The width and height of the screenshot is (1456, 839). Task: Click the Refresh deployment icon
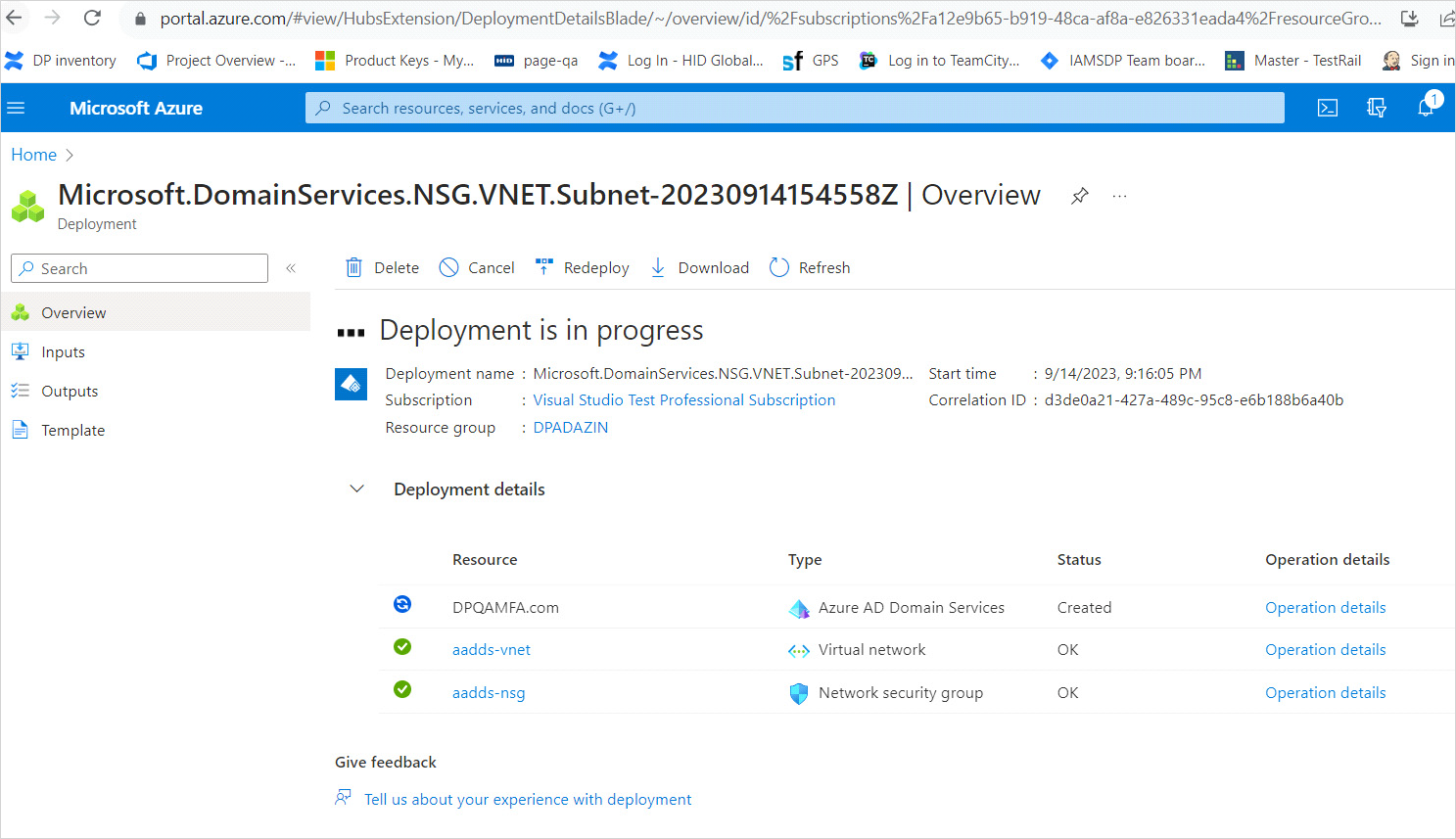click(778, 267)
